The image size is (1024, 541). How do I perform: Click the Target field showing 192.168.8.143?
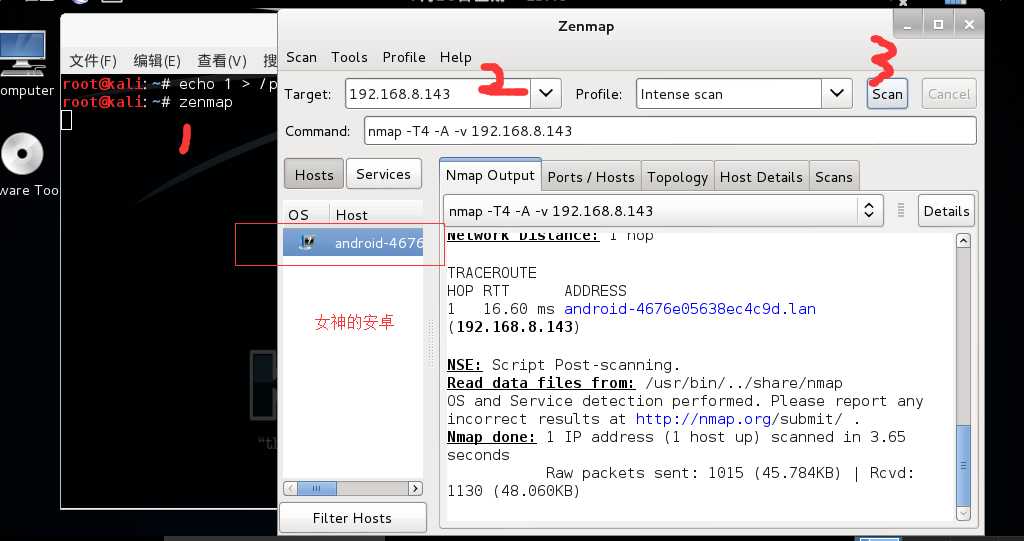[x=438, y=94]
